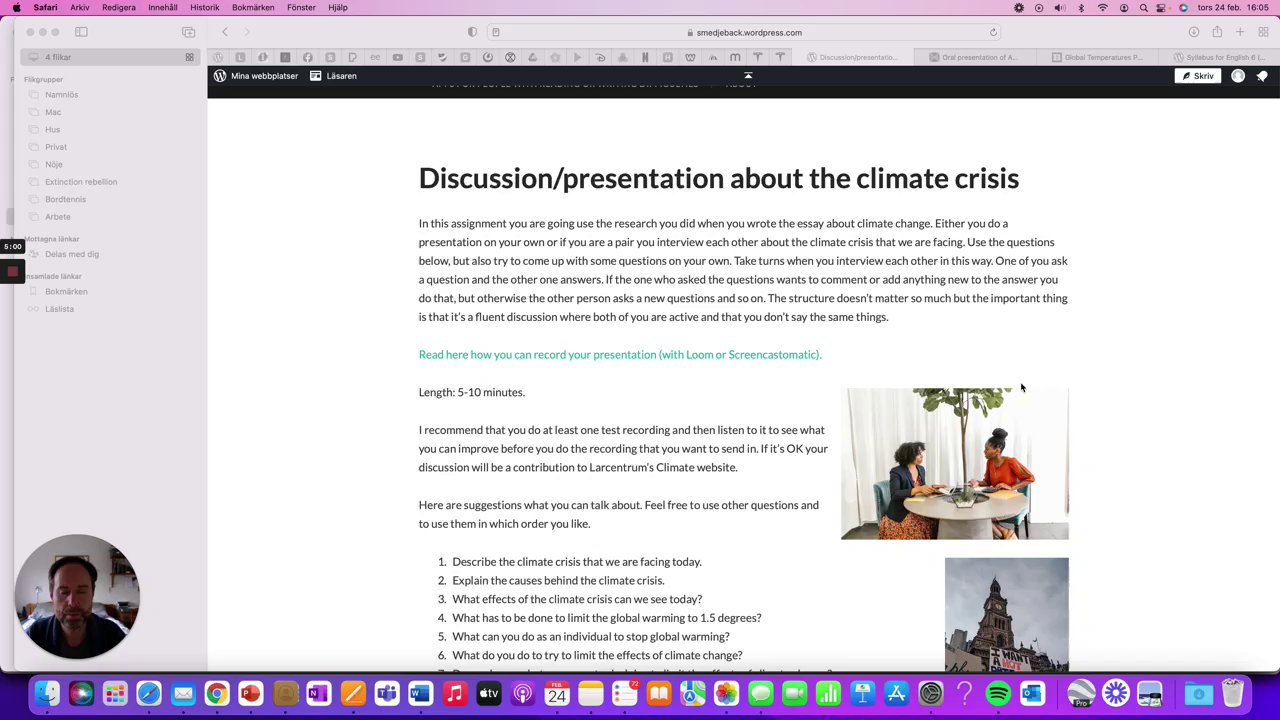This screenshot has height=720, width=1280.
Task: Open the Wi-Fi menu bar icon
Action: [1103, 7]
